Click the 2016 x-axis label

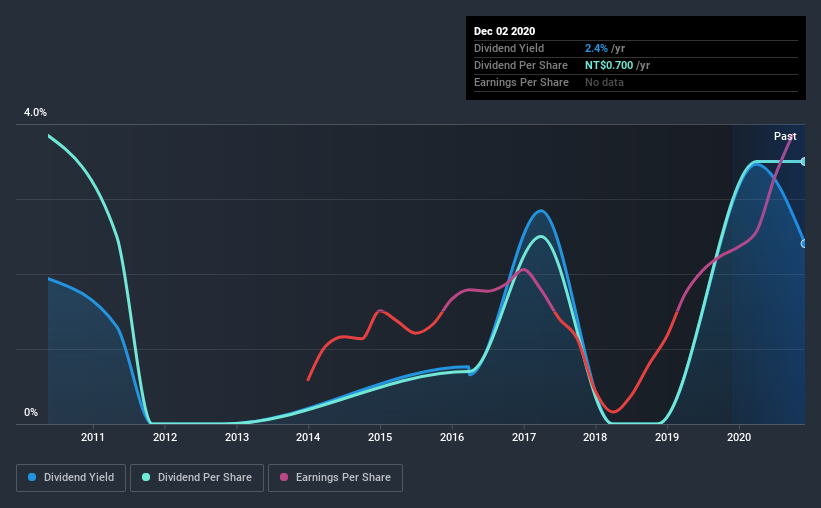tap(452, 437)
